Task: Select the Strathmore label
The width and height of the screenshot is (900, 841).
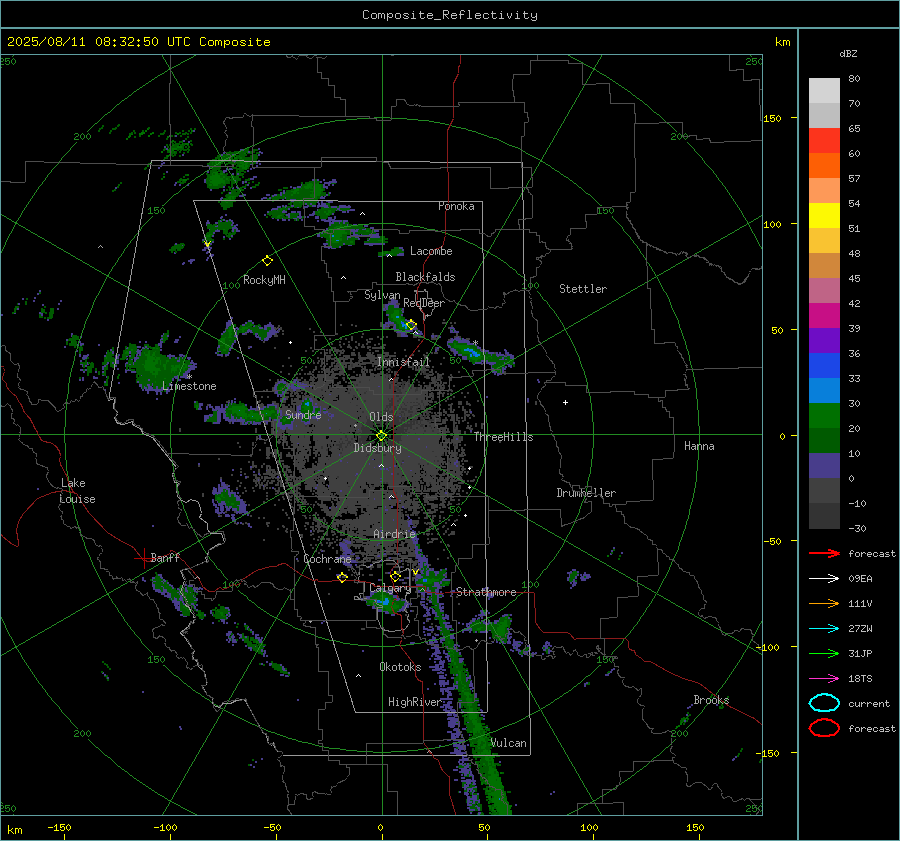Action: pyautogui.click(x=486, y=592)
